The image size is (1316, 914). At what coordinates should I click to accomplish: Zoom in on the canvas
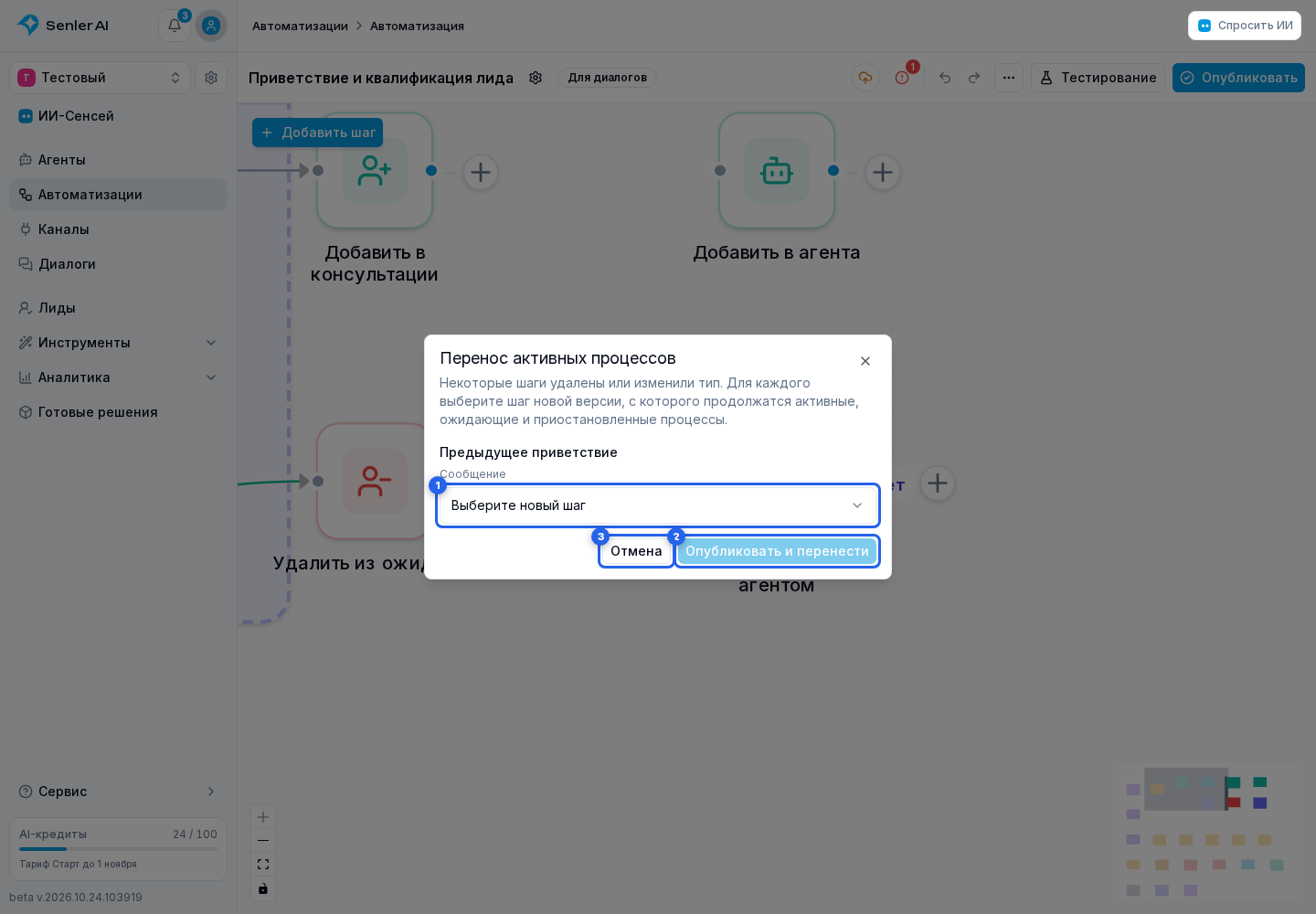click(x=263, y=817)
